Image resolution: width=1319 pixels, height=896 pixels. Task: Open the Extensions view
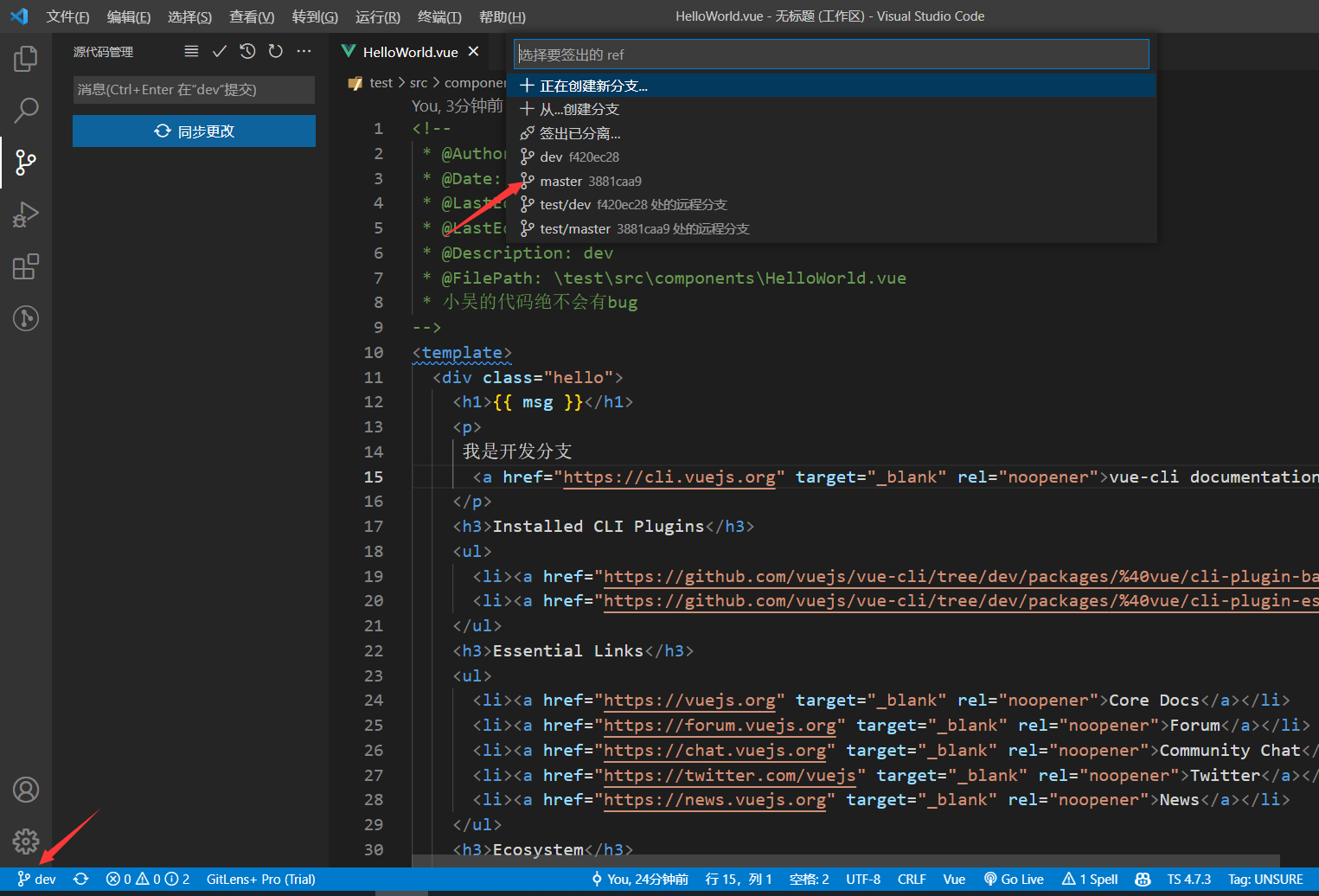click(26, 266)
